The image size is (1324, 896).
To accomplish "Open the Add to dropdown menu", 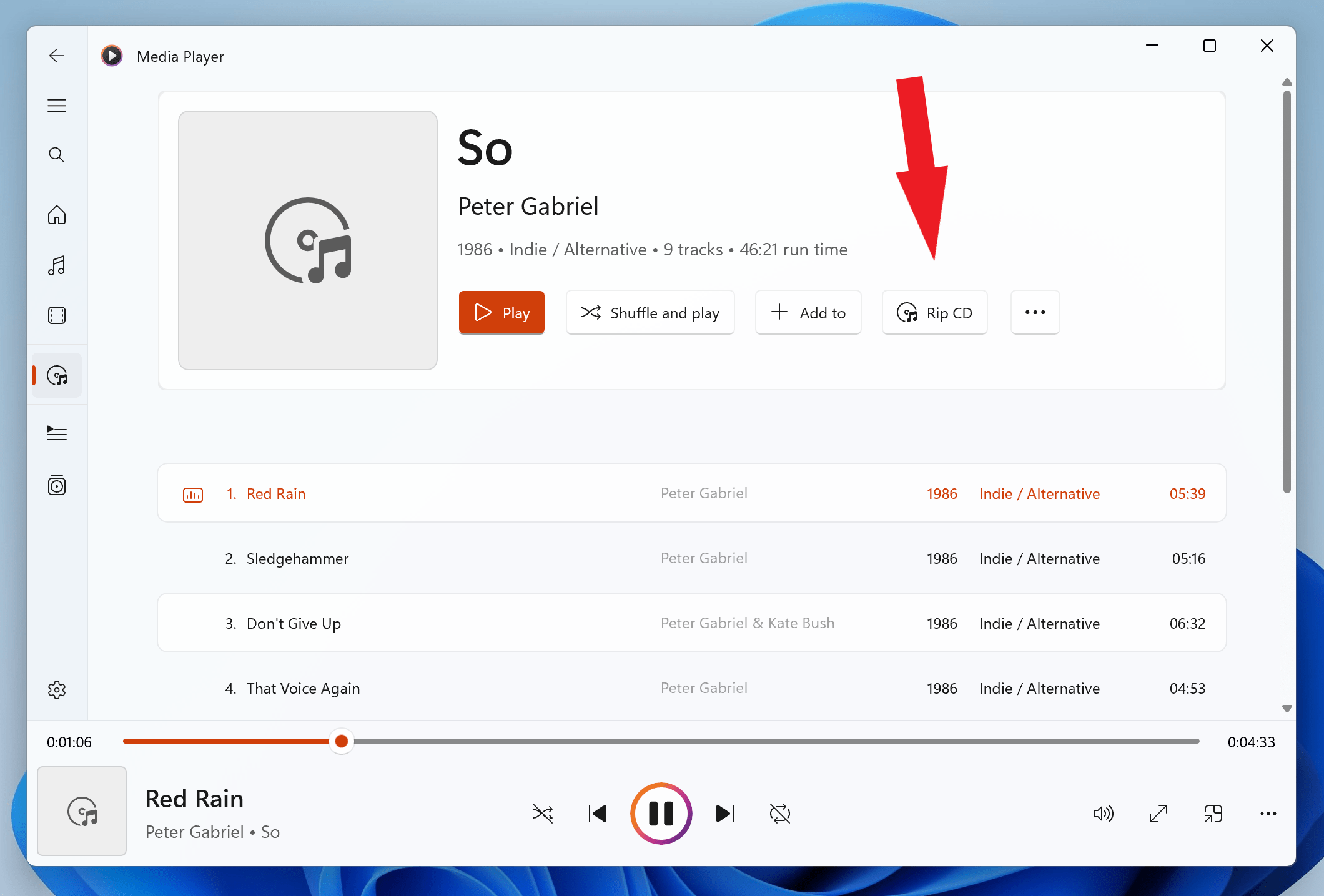I will click(808, 312).
